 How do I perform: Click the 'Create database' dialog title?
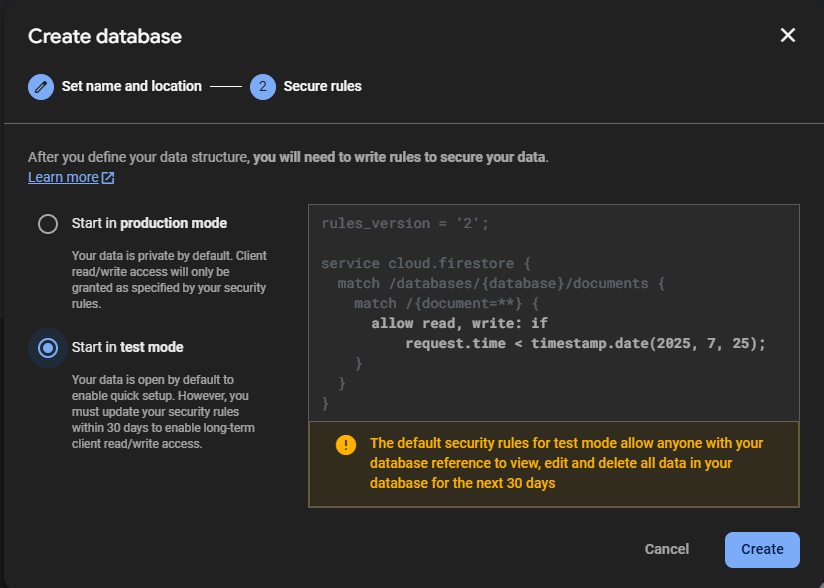[x=105, y=37]
